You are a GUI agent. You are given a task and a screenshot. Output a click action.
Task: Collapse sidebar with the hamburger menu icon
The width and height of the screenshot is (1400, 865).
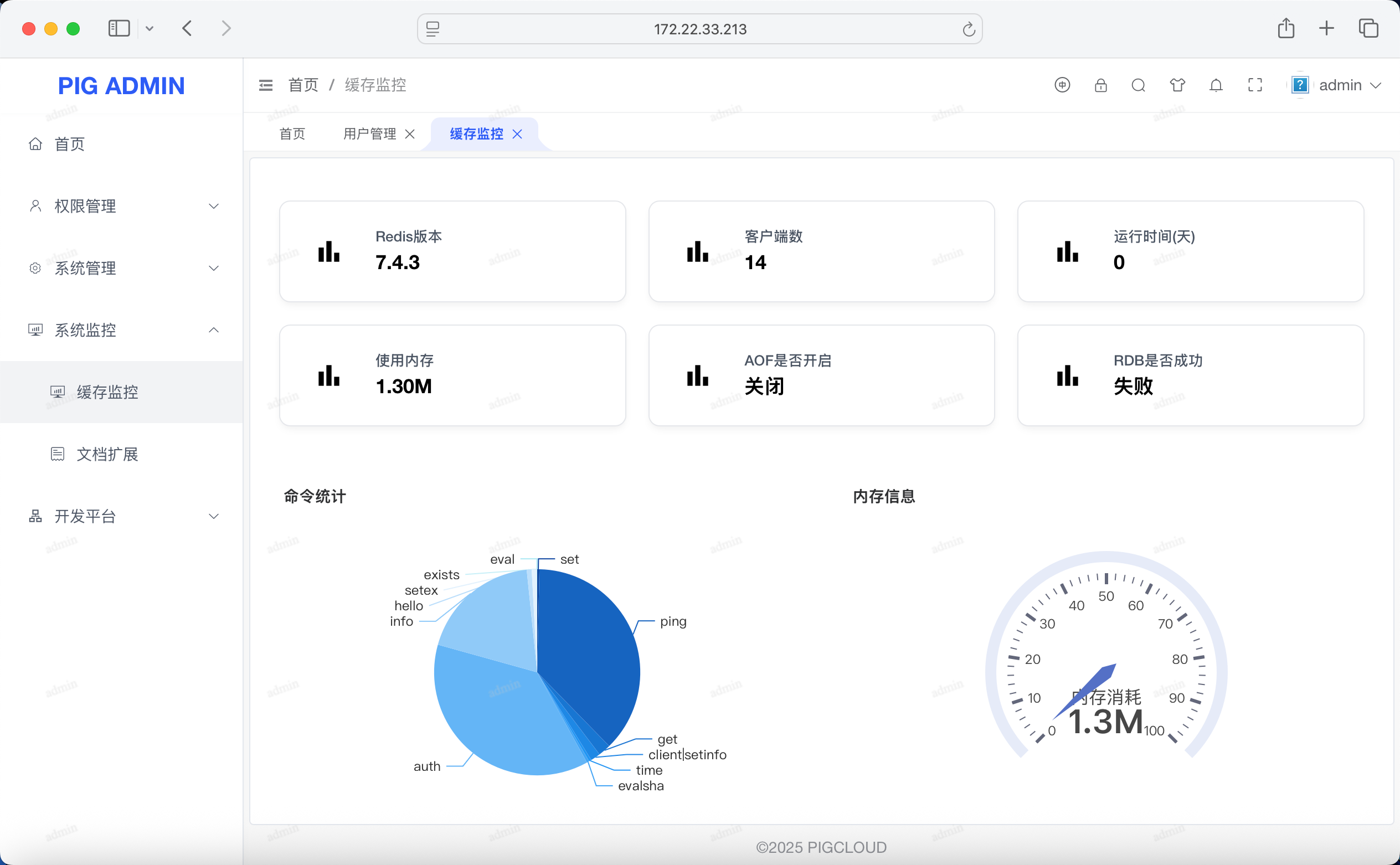click(x=265, y=85)
